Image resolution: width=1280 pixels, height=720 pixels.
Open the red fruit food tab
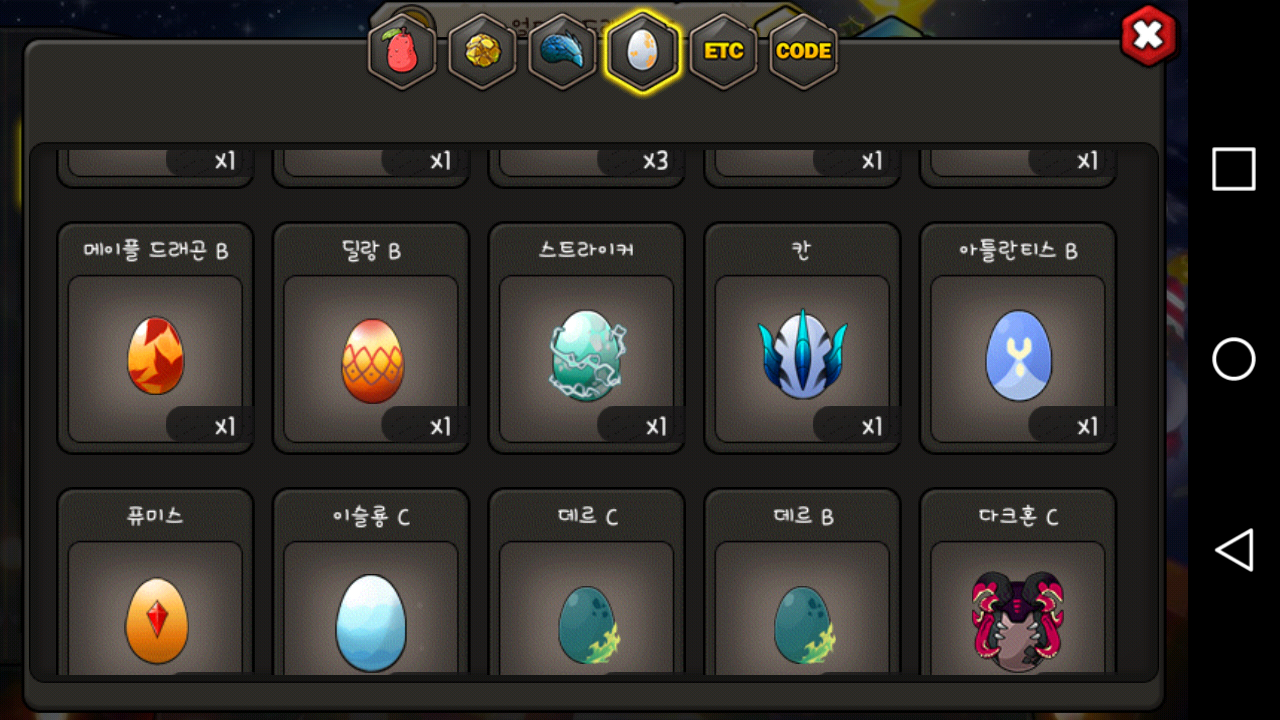coord(402,52)
